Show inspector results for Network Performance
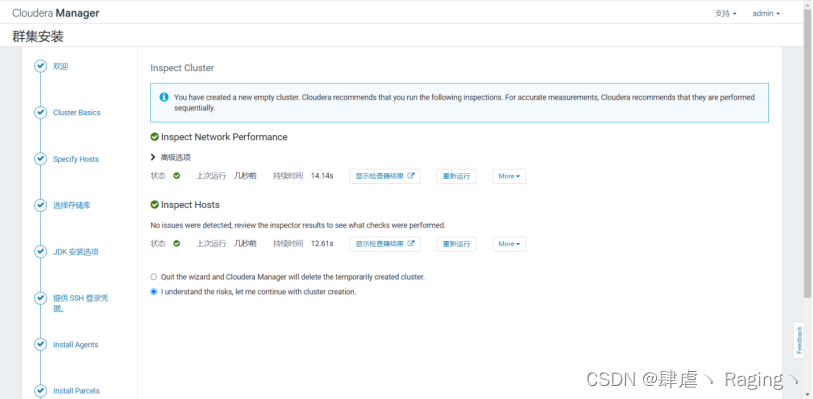Viewport: 813px width, 399px height. [x=385, y=176]
